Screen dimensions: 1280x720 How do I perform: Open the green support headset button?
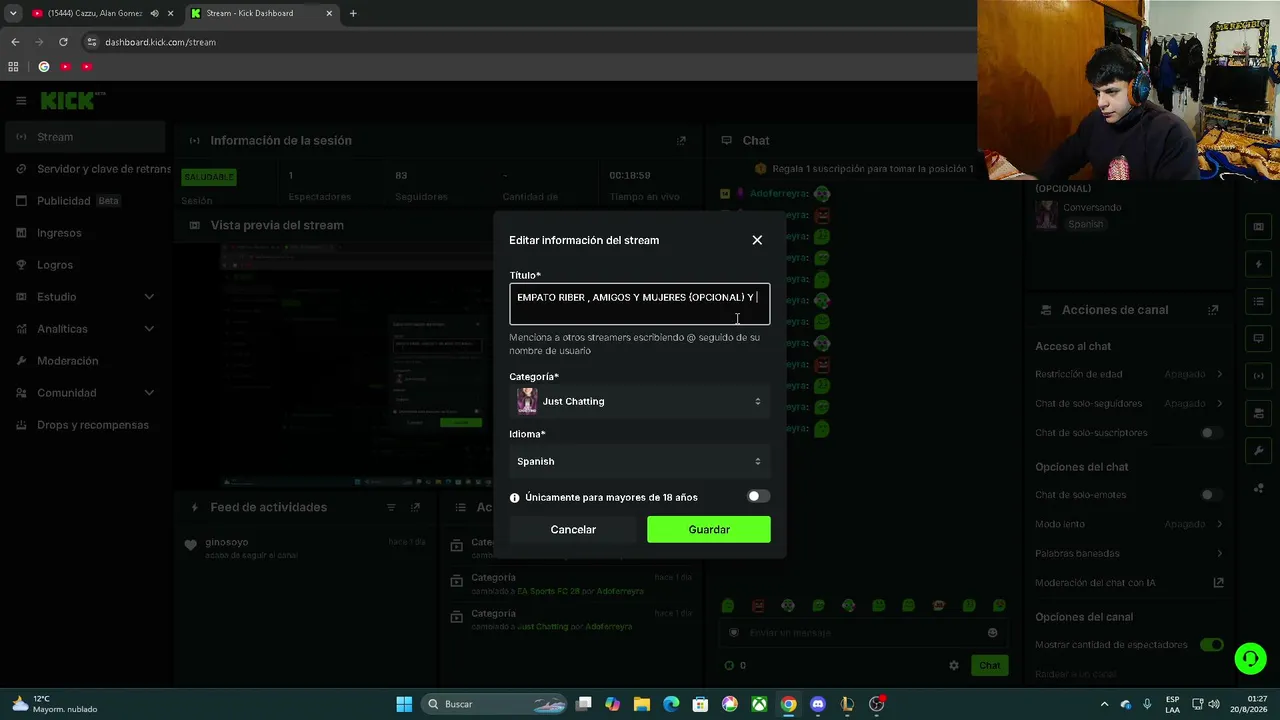[1250, 658]
